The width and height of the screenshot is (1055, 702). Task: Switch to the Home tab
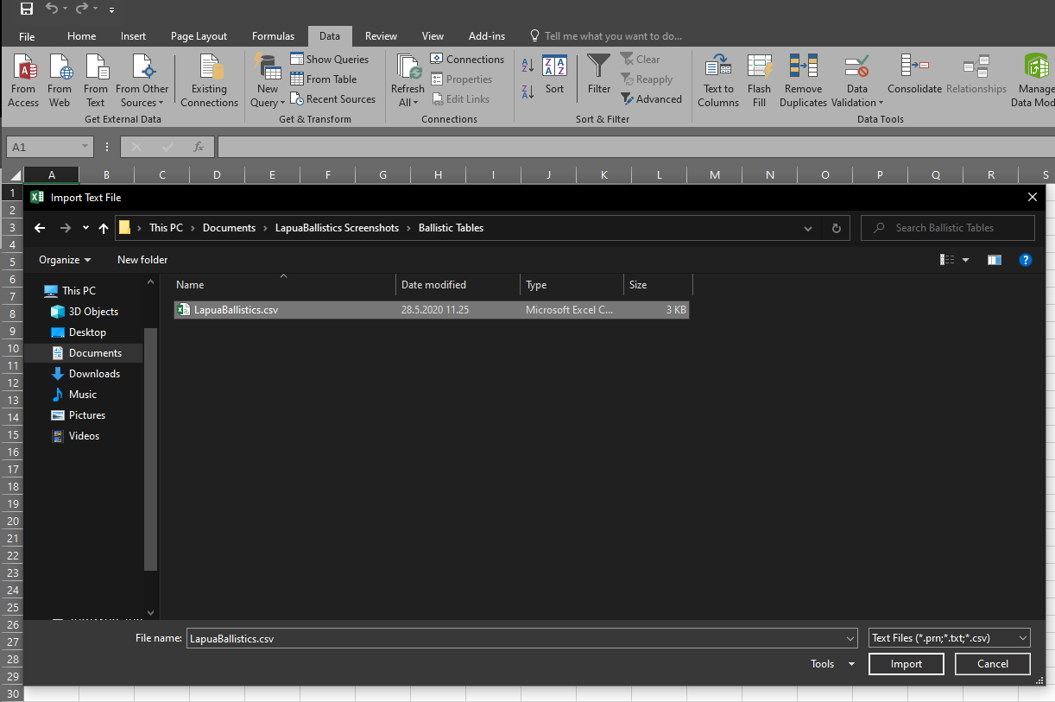tap(81, 36)
